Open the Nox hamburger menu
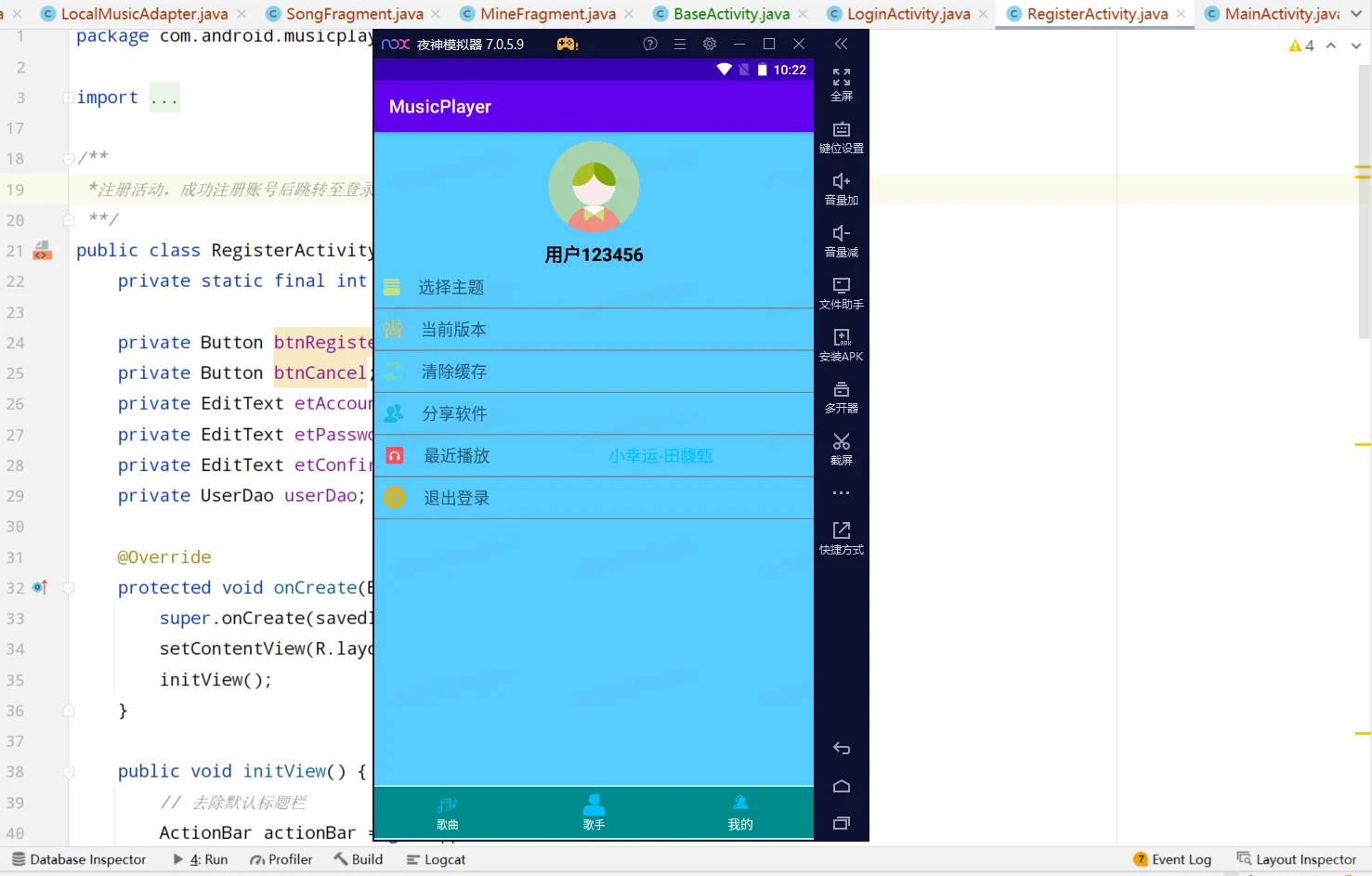The height and width of the screenshot is (876, 1372). tap(680, 44)
